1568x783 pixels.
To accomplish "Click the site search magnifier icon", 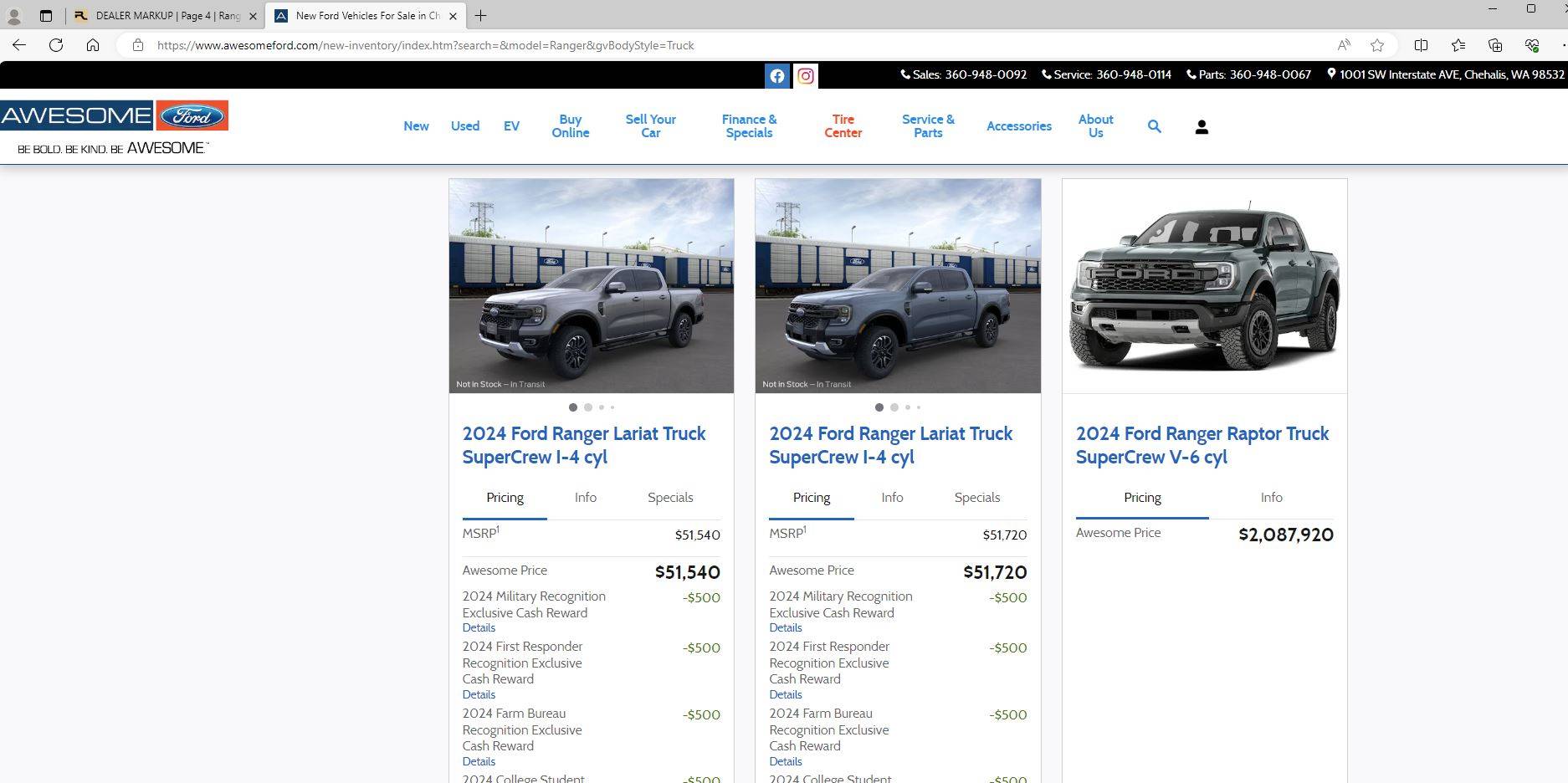I will pyautogui.click(x=1154, y=126).
